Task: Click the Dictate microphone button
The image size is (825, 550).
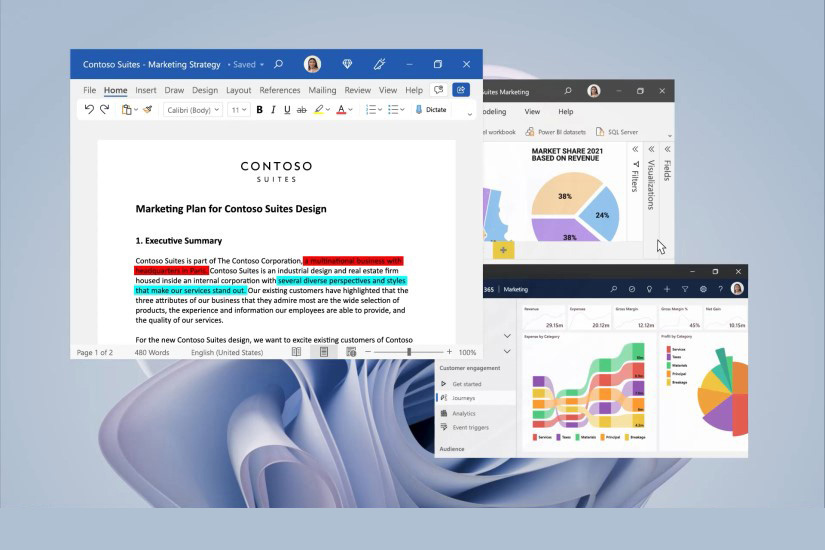Action: point(430,110)
